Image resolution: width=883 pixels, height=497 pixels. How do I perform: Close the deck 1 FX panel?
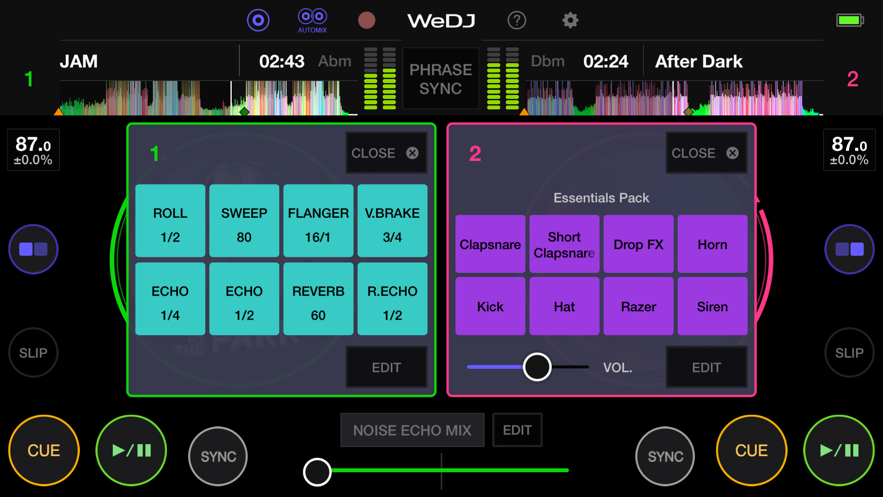click(386, 153)
